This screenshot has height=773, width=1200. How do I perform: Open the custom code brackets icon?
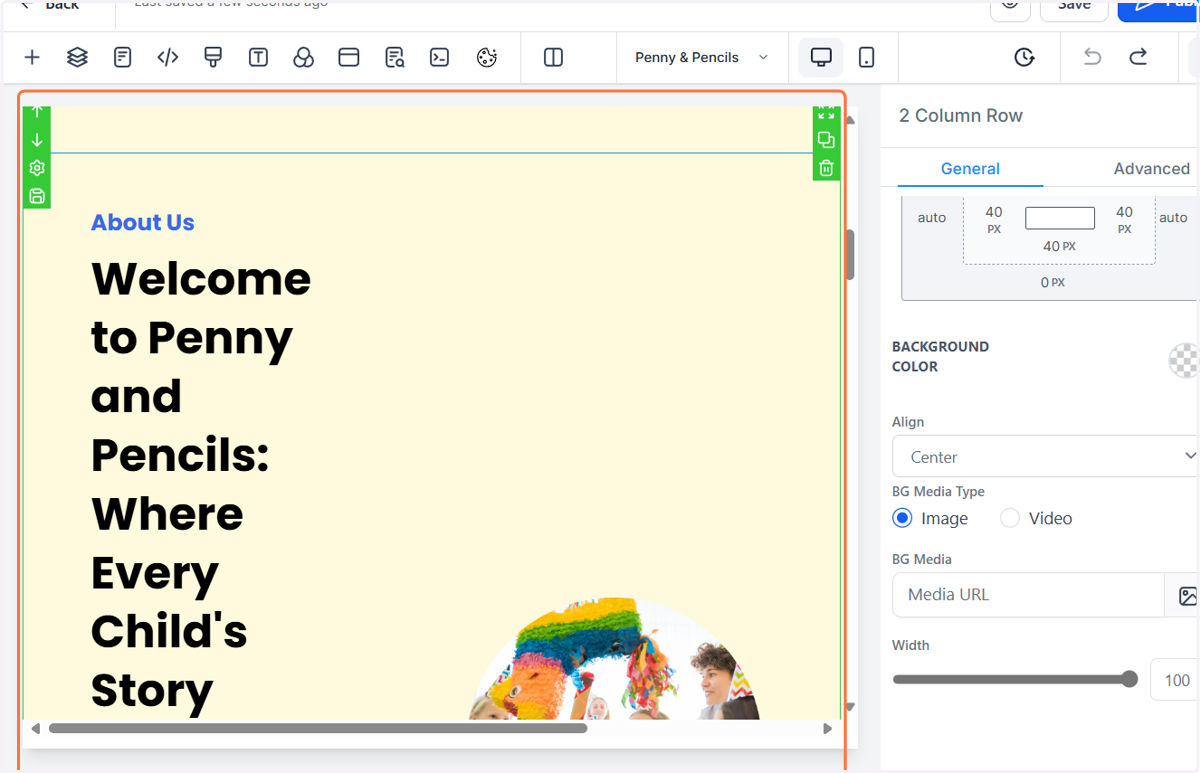(168, 57)
